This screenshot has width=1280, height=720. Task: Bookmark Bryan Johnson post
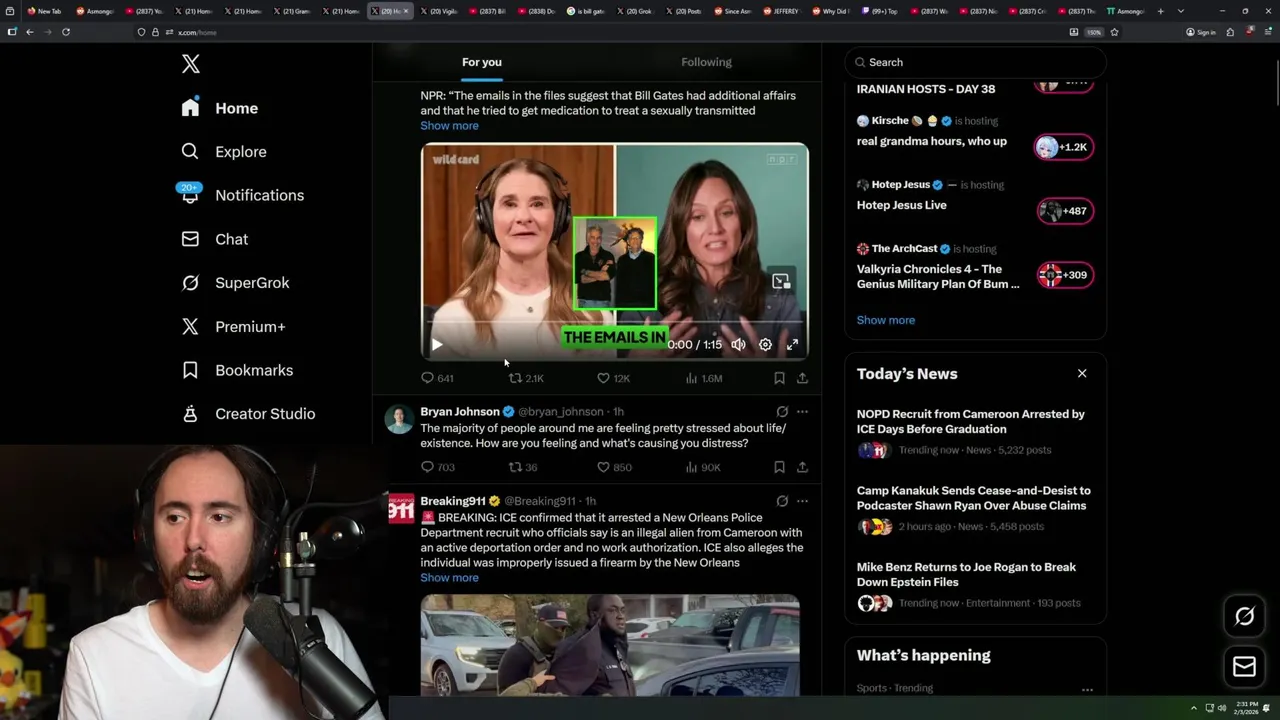(x=779, y=467)
